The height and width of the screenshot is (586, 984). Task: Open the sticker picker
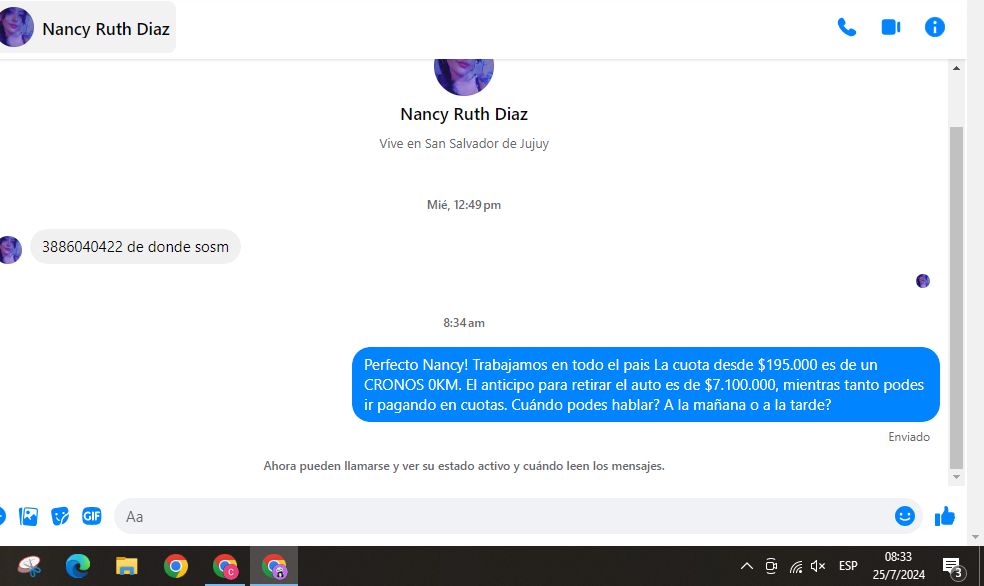coord(60,516)
